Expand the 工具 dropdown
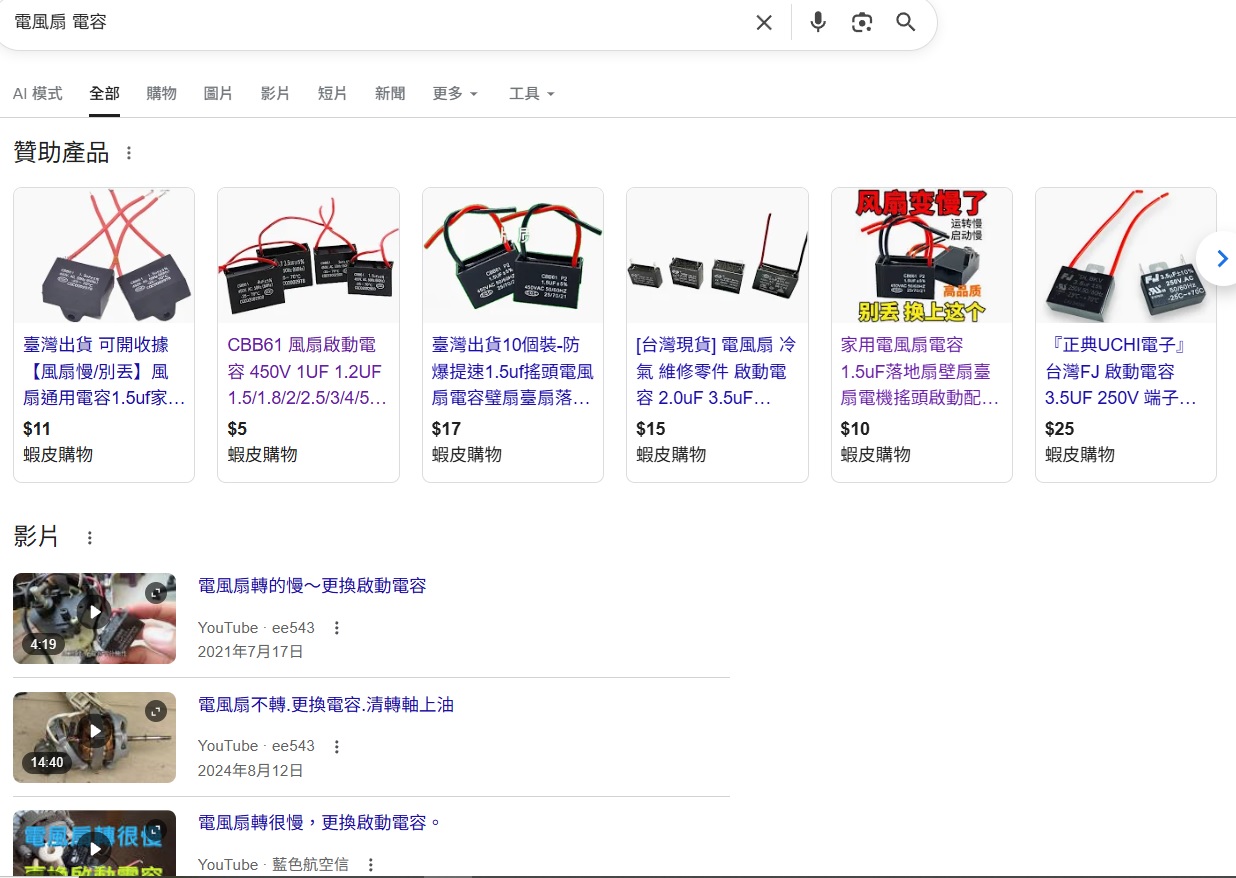 pyautogui.click(x=531, y=93)
